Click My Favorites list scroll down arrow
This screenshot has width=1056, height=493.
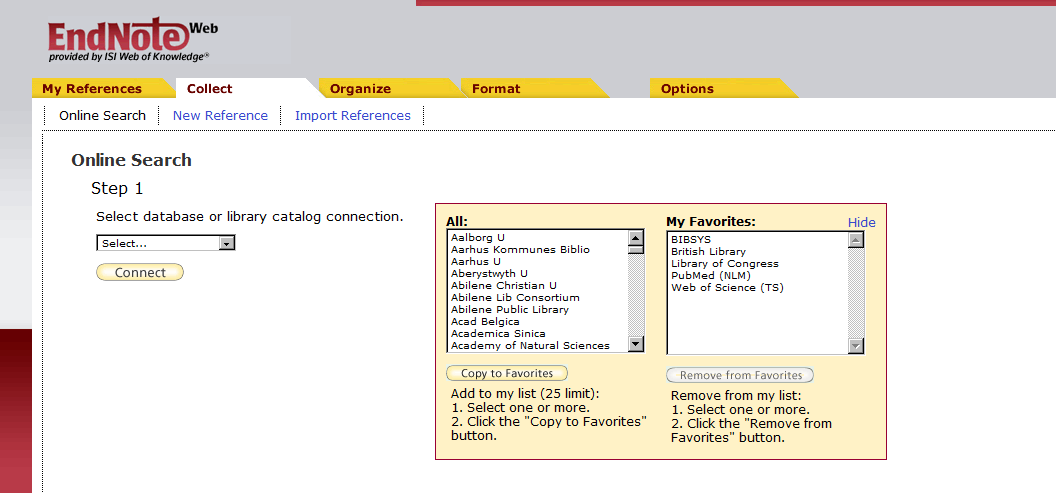855,346
